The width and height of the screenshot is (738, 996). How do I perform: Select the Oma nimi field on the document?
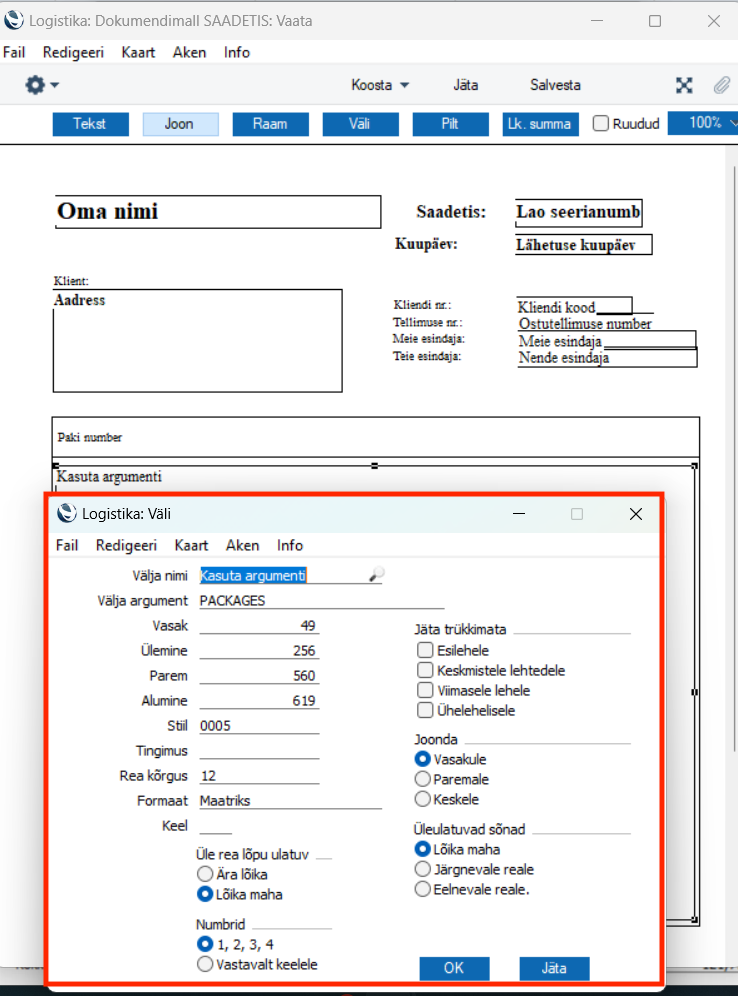218,212
